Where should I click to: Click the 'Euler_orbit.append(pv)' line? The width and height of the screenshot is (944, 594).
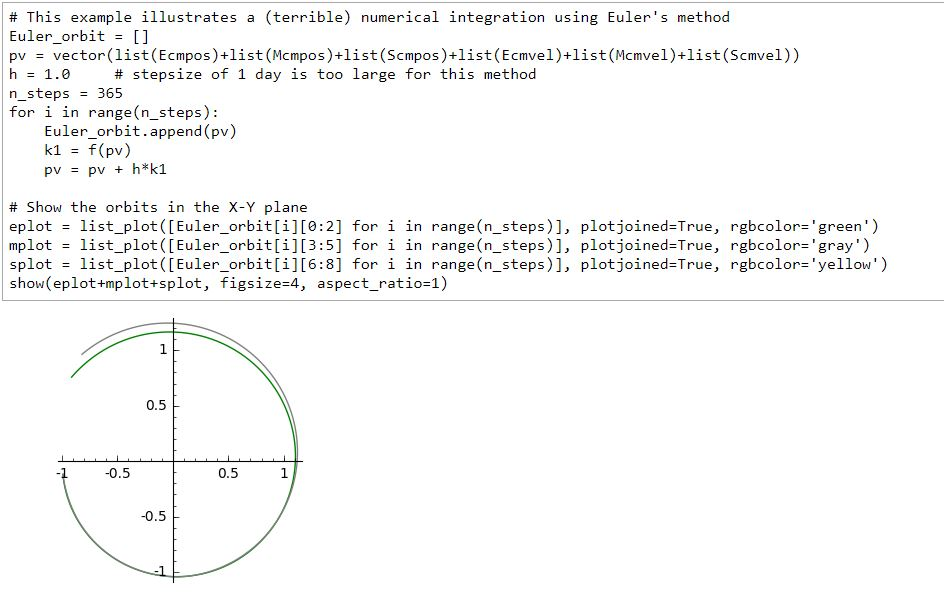140,131
